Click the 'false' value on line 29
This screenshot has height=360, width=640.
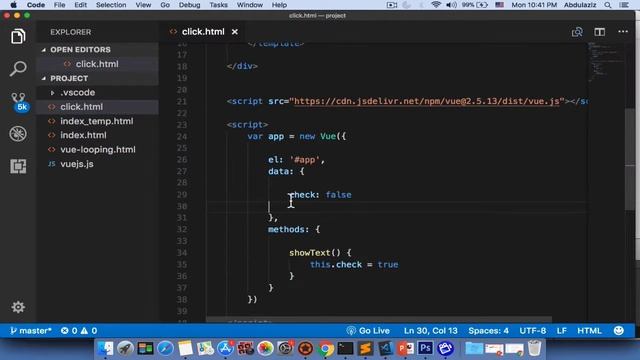[x=338, y=195]
